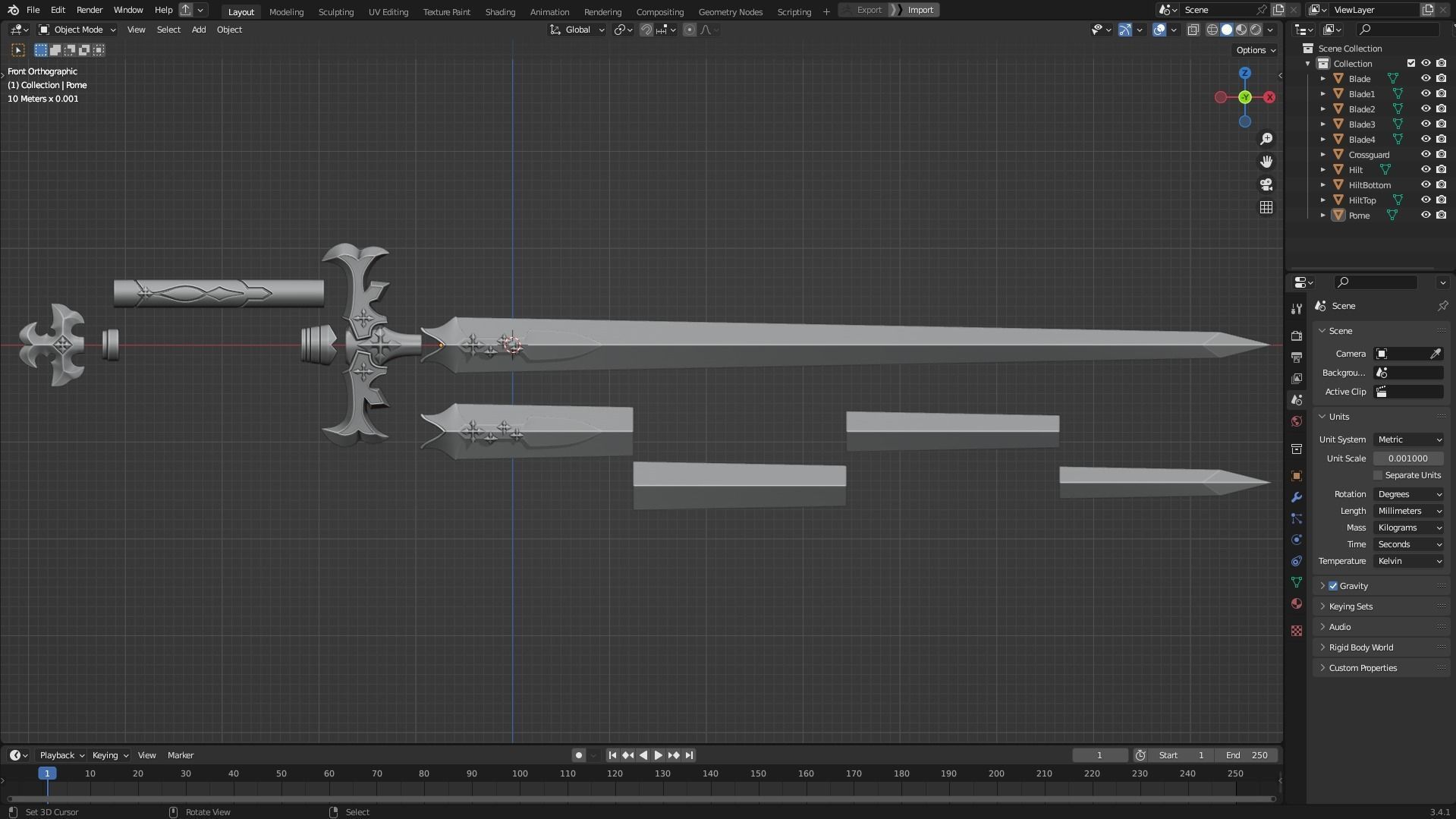The height and width of the screenshot is (819, 1456).
Task: Open the Object properties tab
Action: [1296, 476]
